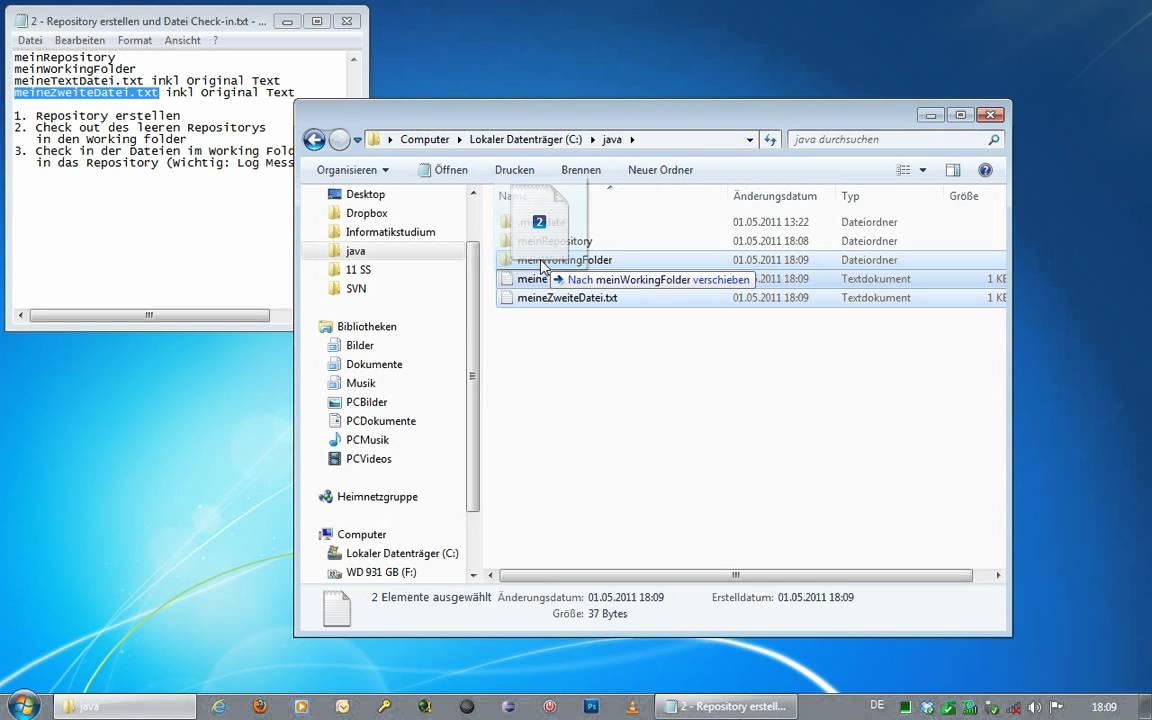Toggle the preview pane icon
1152x720 pixels.
pos(953,170)
